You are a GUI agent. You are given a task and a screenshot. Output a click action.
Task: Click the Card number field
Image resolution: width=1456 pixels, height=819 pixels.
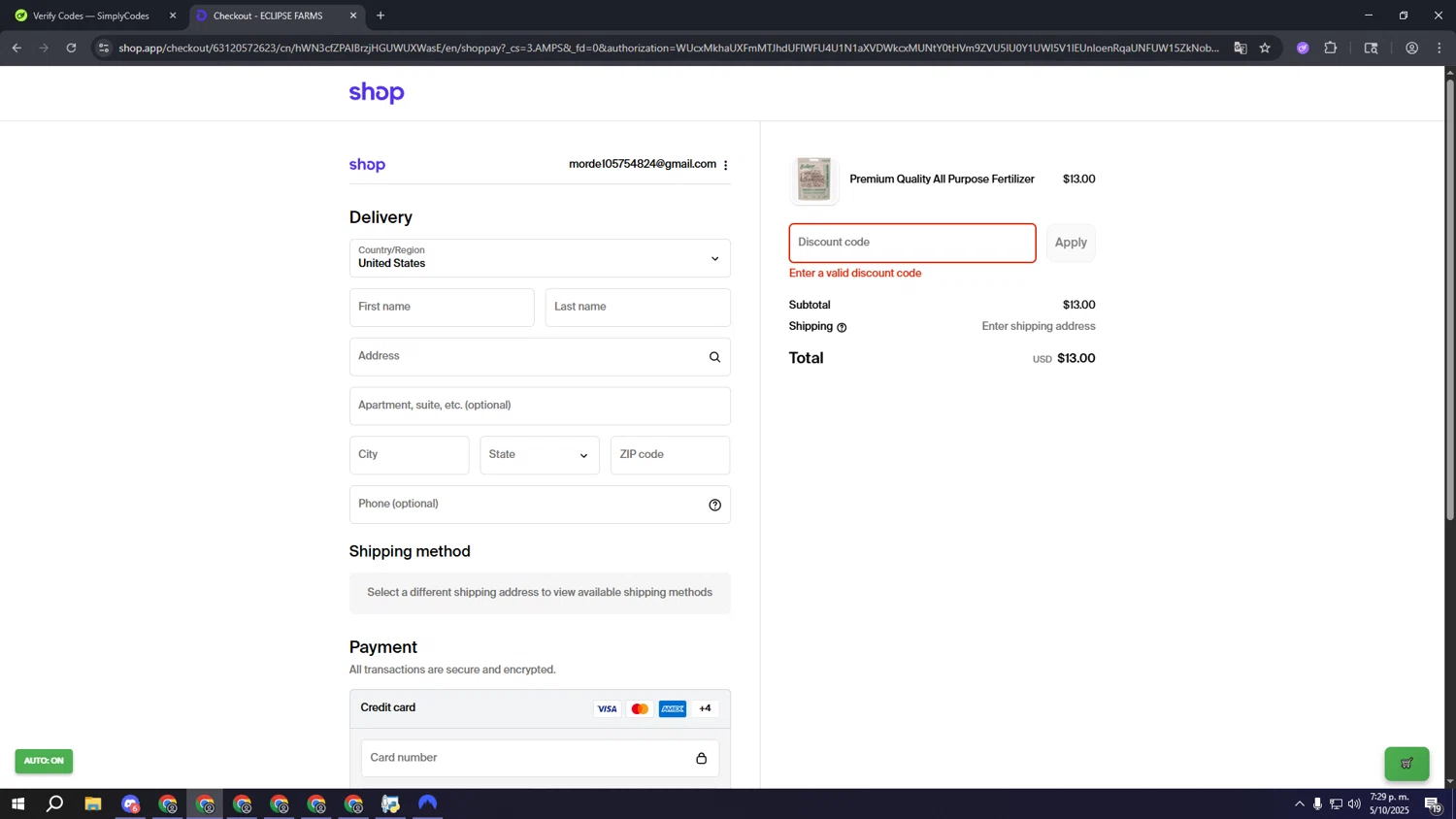point(540,758)
